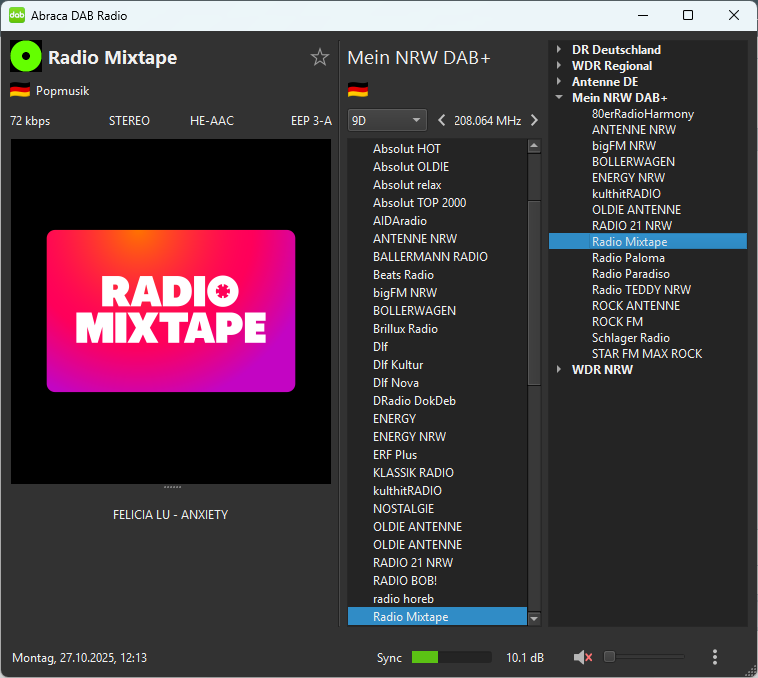This screenshot has width=758, height=678.
Task: Open the 9D channel dropdown
Action: tap(387, 121)
